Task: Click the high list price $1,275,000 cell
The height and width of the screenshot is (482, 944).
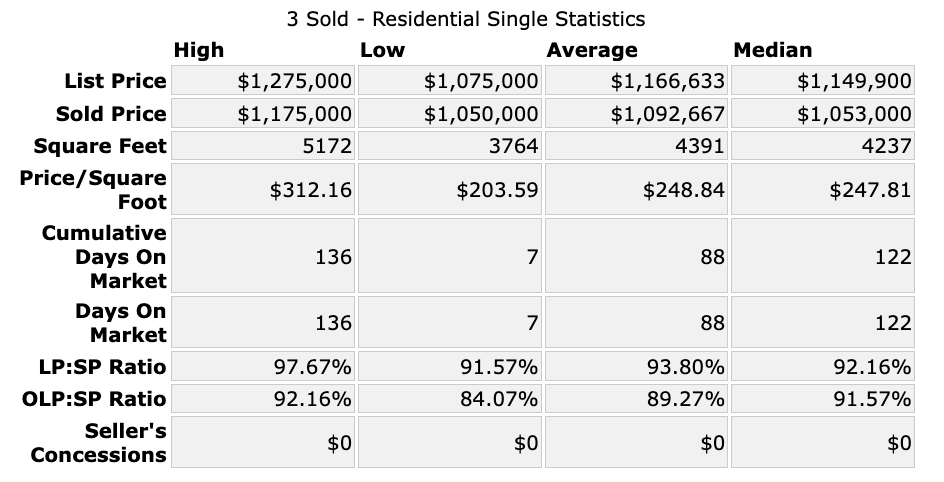Action: click(294, 80)
